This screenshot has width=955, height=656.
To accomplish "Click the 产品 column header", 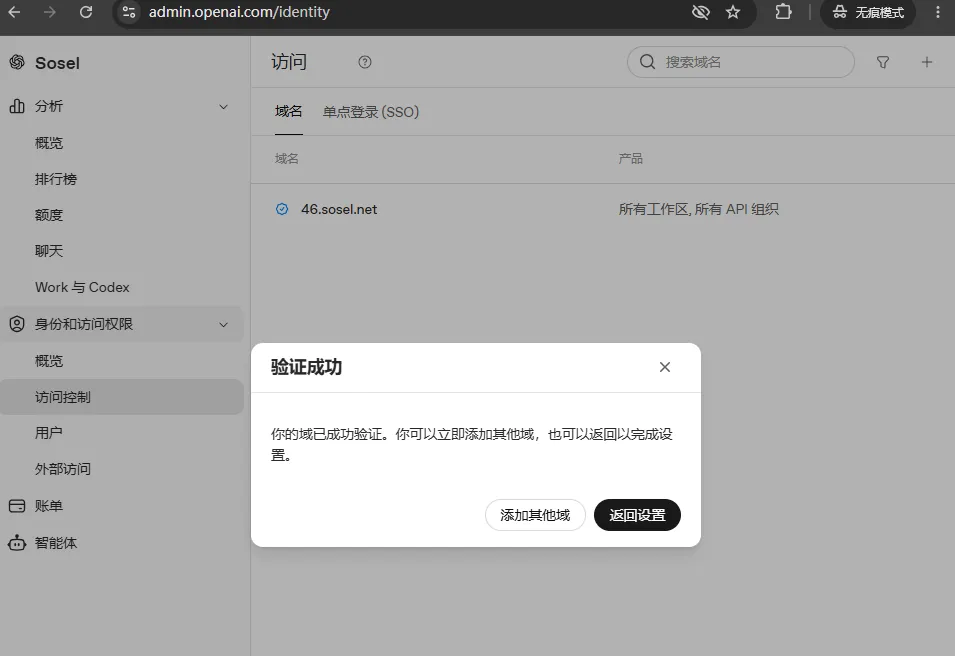I will [x=630, y=158].
